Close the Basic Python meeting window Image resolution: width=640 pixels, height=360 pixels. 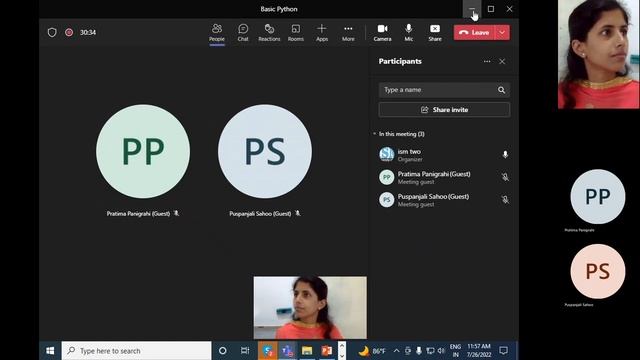coord(509,9)
